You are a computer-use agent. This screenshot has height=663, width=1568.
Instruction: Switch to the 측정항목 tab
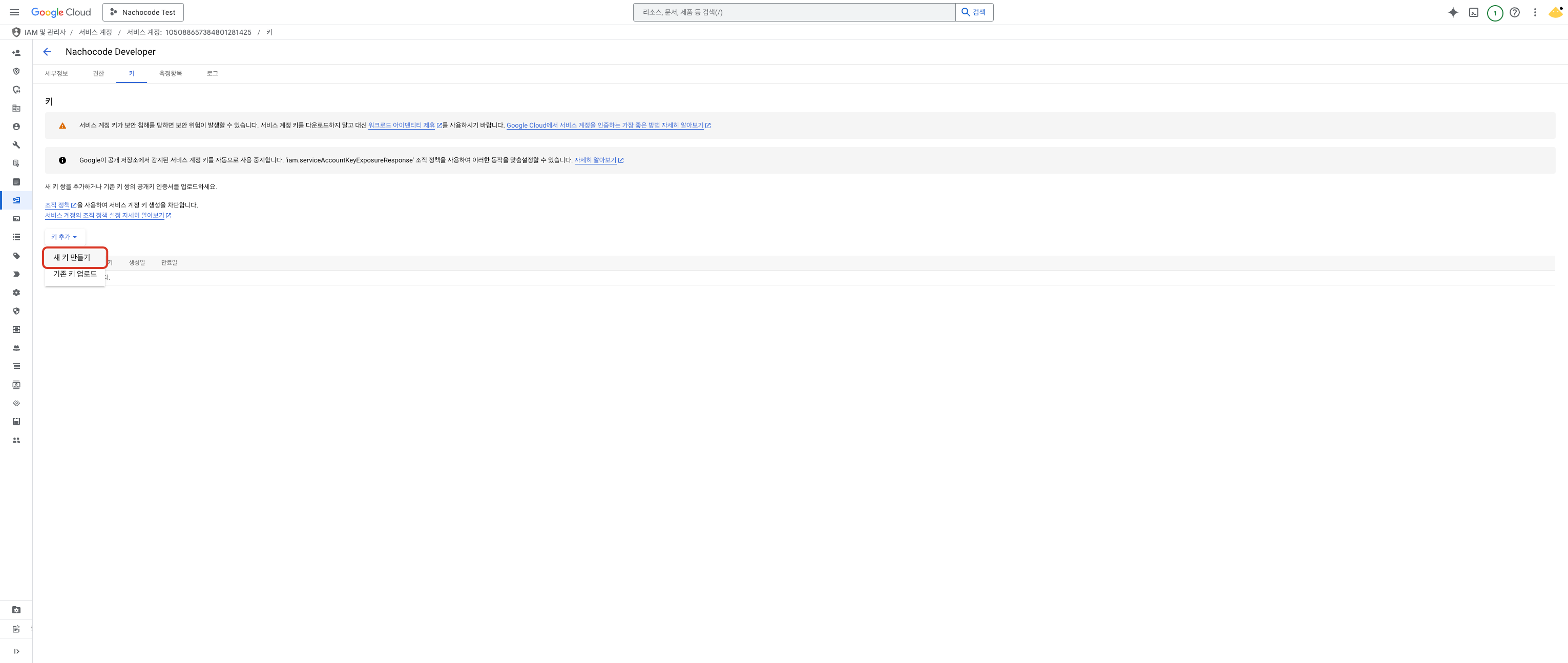coord(171,74)
